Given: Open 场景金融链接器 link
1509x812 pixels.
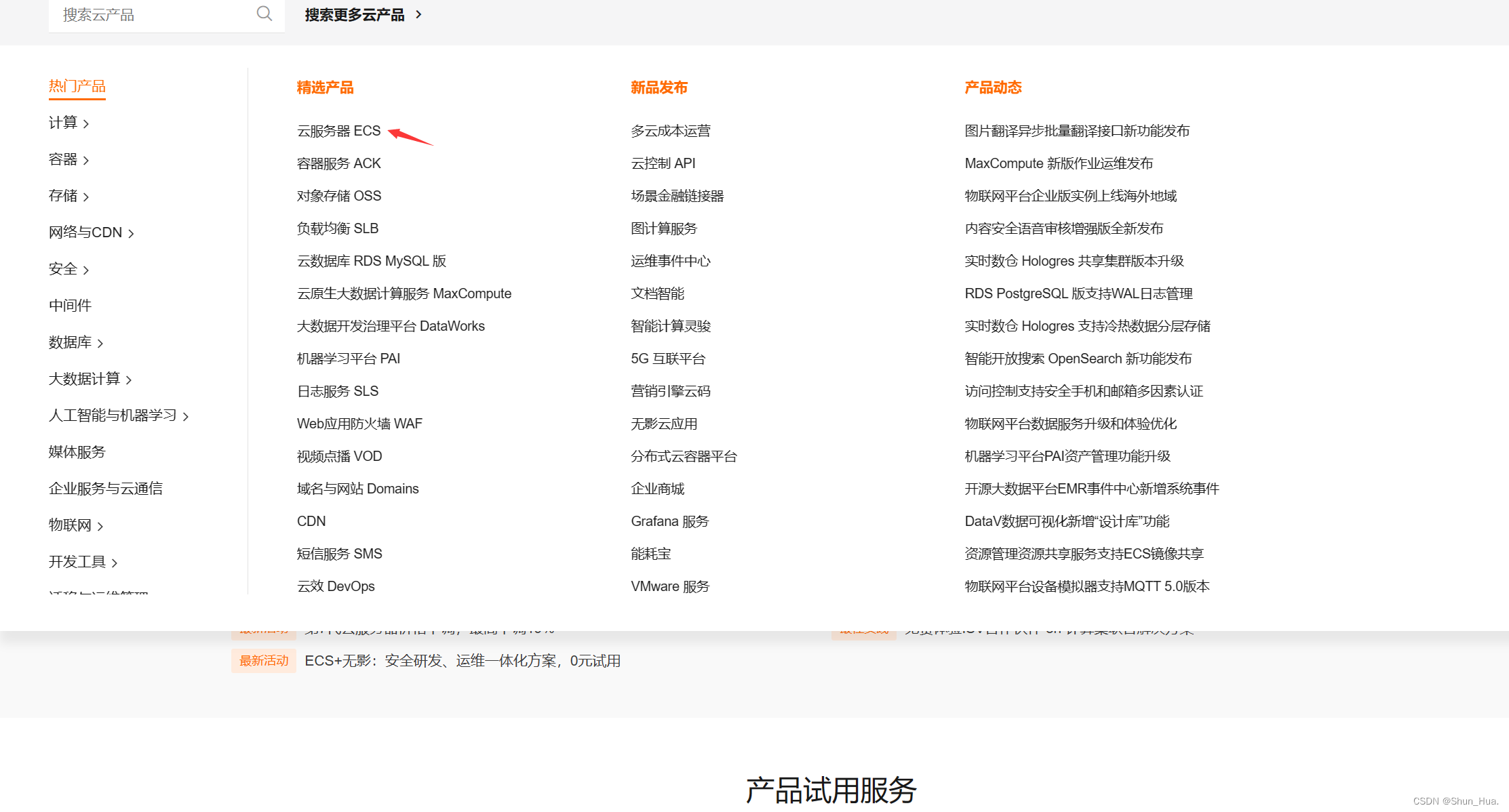Looking at the screenshot, I should point(678,196).
